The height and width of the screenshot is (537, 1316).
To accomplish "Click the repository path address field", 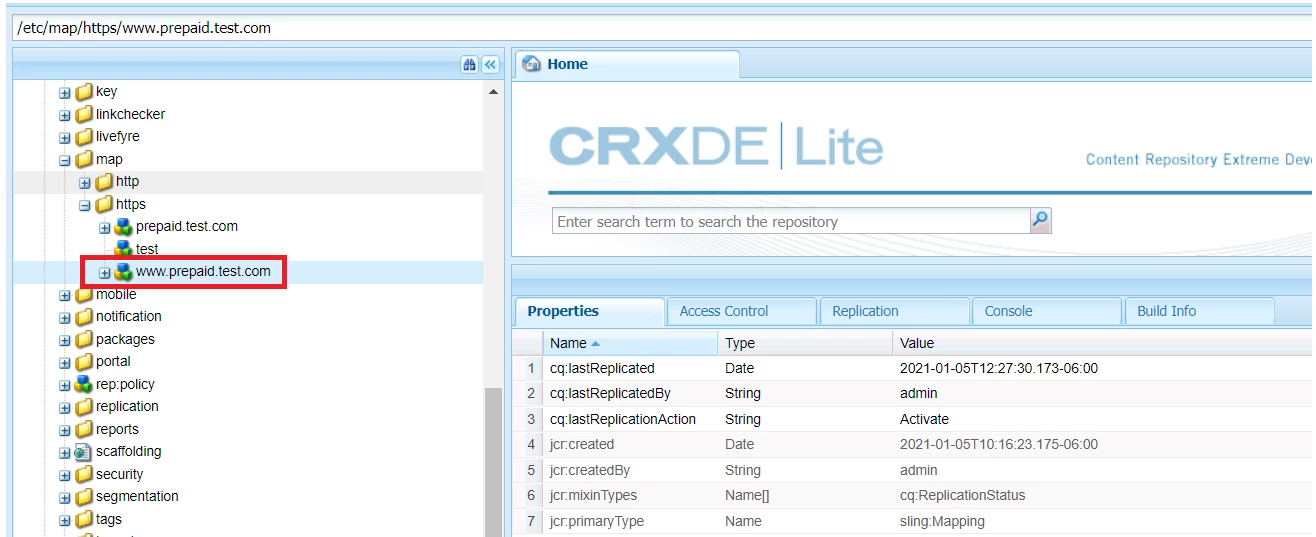I will coord(661,27).
